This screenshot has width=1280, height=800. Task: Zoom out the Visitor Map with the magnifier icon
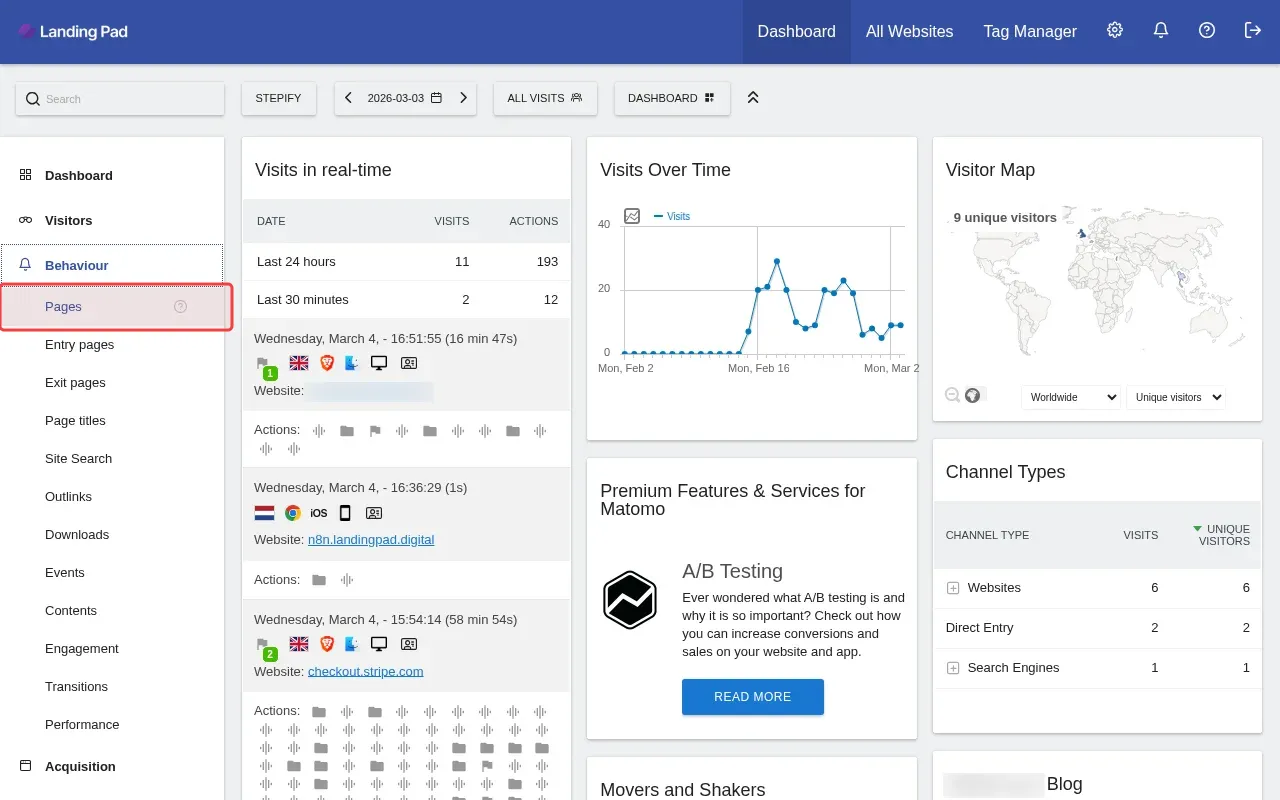(x=951, y=394)
